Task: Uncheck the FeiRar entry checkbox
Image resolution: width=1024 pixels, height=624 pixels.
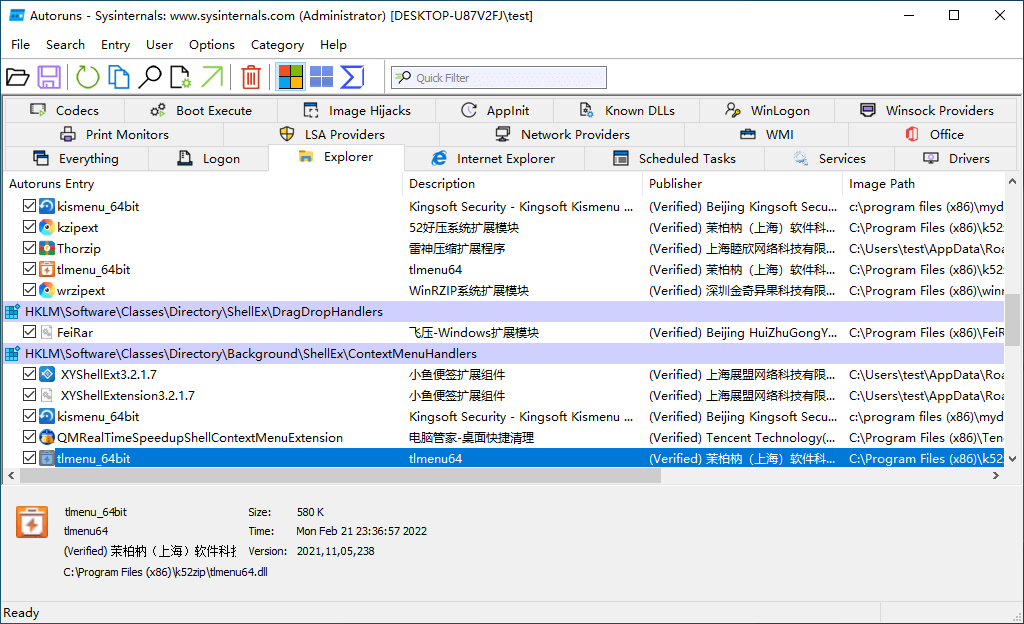Action: click(29, 332)
